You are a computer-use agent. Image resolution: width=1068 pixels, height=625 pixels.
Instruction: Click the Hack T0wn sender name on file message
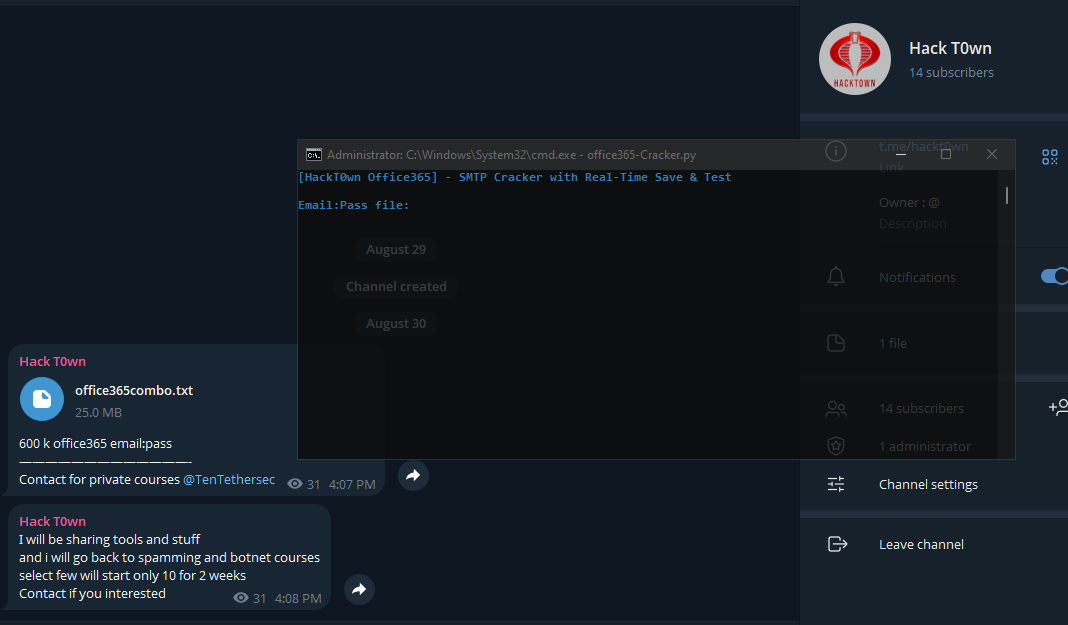click(x=52, y=362)
